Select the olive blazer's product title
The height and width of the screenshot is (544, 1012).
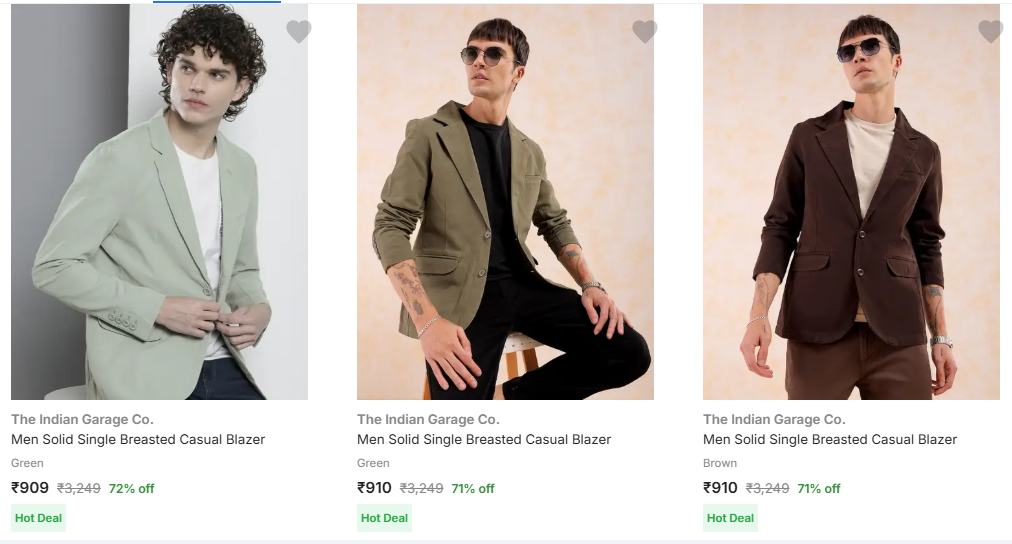(x=484, y=439)
